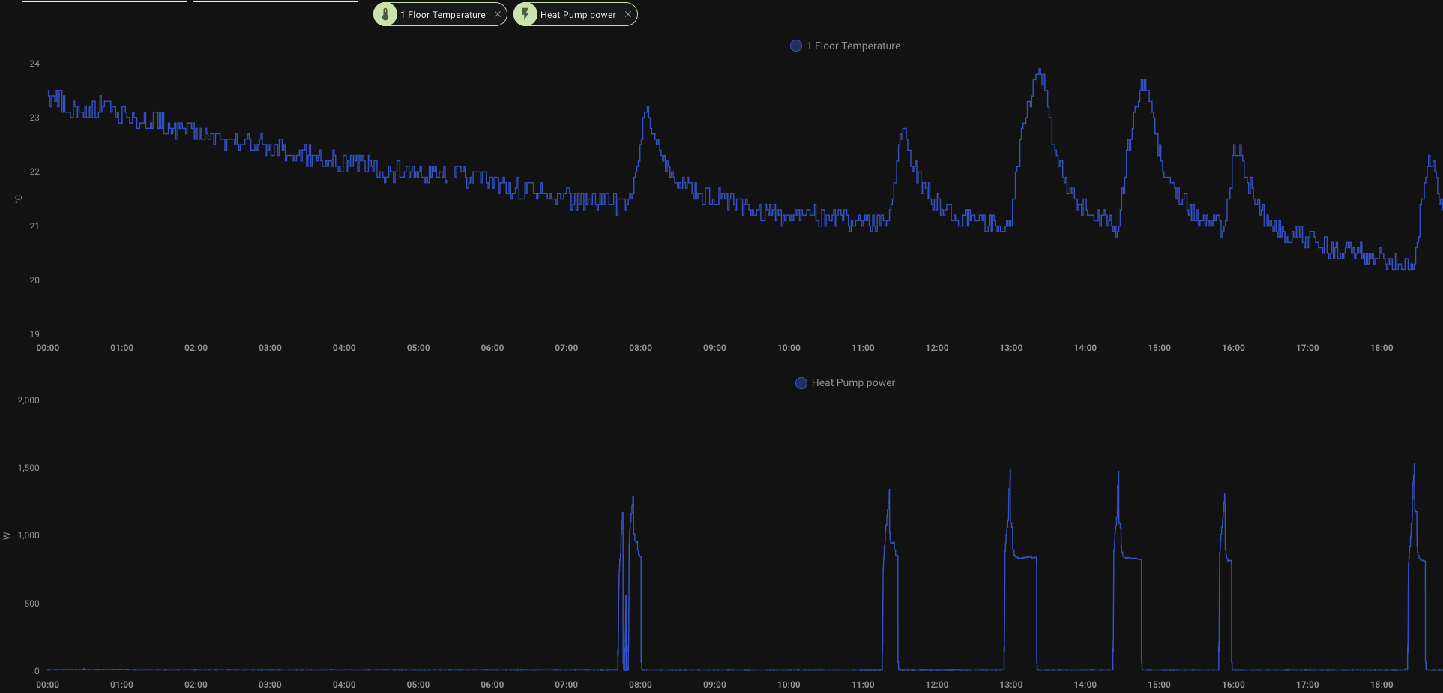Click the heat pump power spike near 18:00
Image resolution: width=1443 pixels, height=693 pixels.
(x=1413, y=465)
